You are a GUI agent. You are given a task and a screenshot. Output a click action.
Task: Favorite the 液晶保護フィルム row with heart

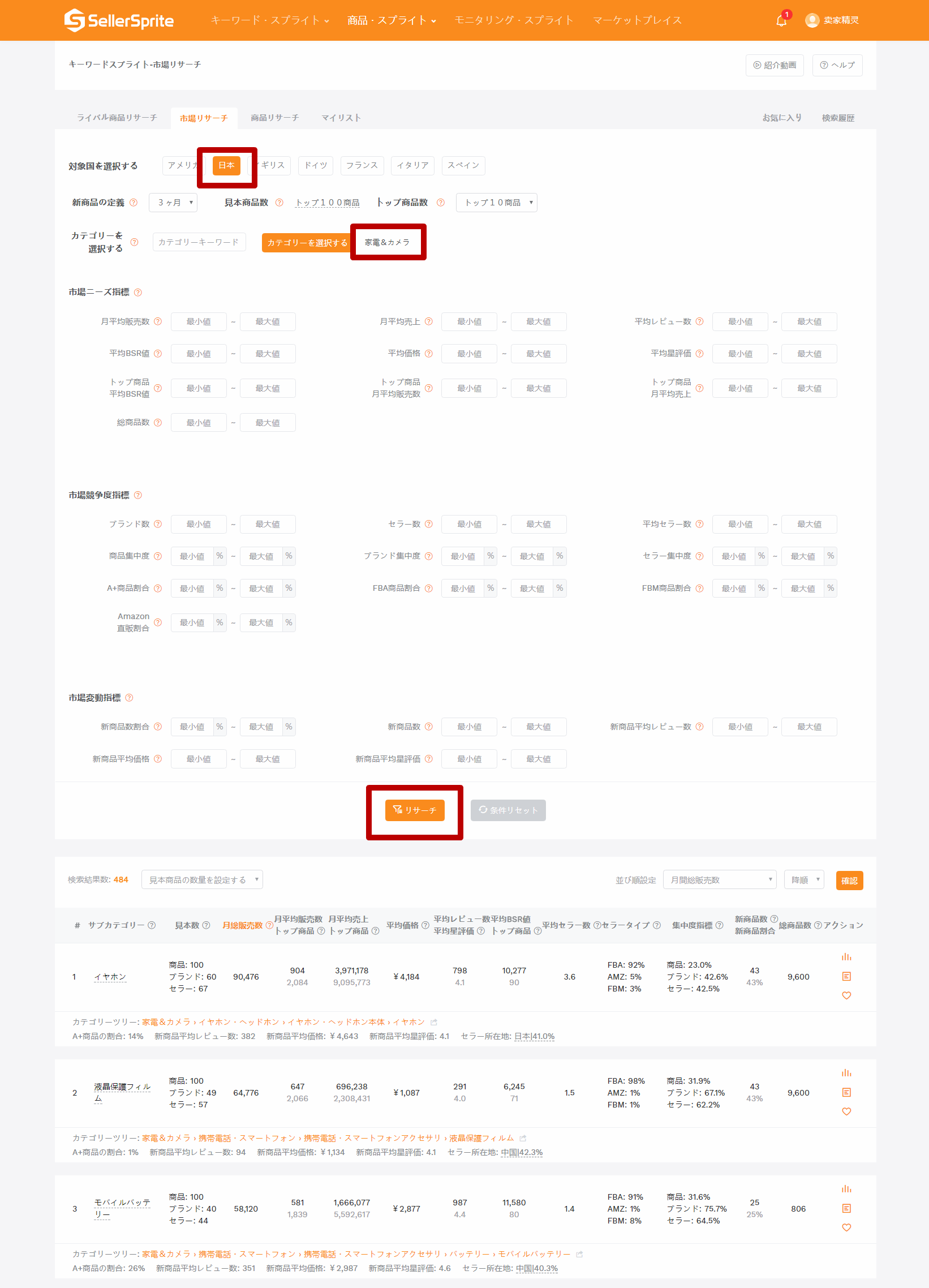point(846,1111)
